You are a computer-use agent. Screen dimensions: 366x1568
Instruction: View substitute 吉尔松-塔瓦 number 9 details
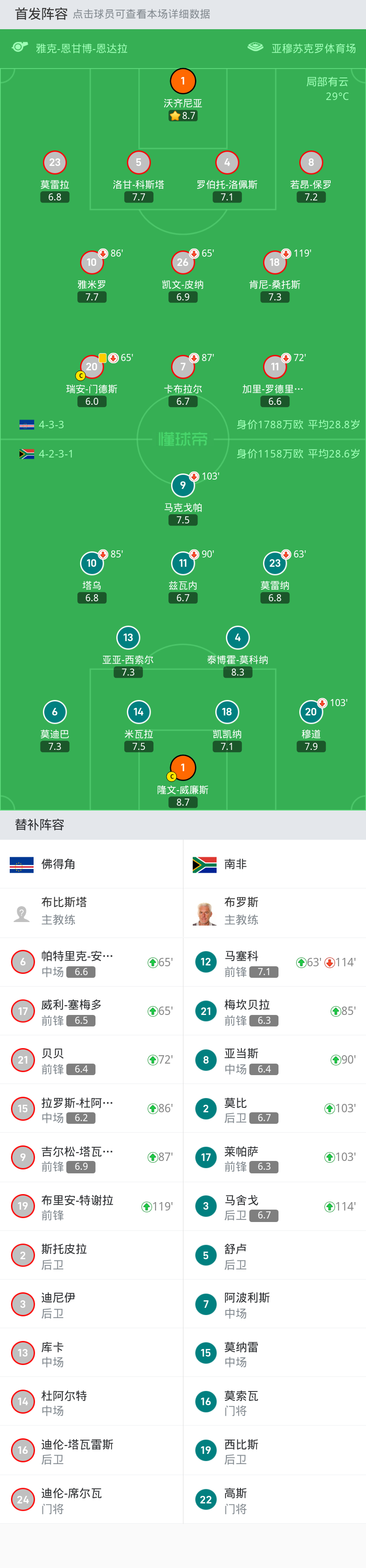(91, 1158)
